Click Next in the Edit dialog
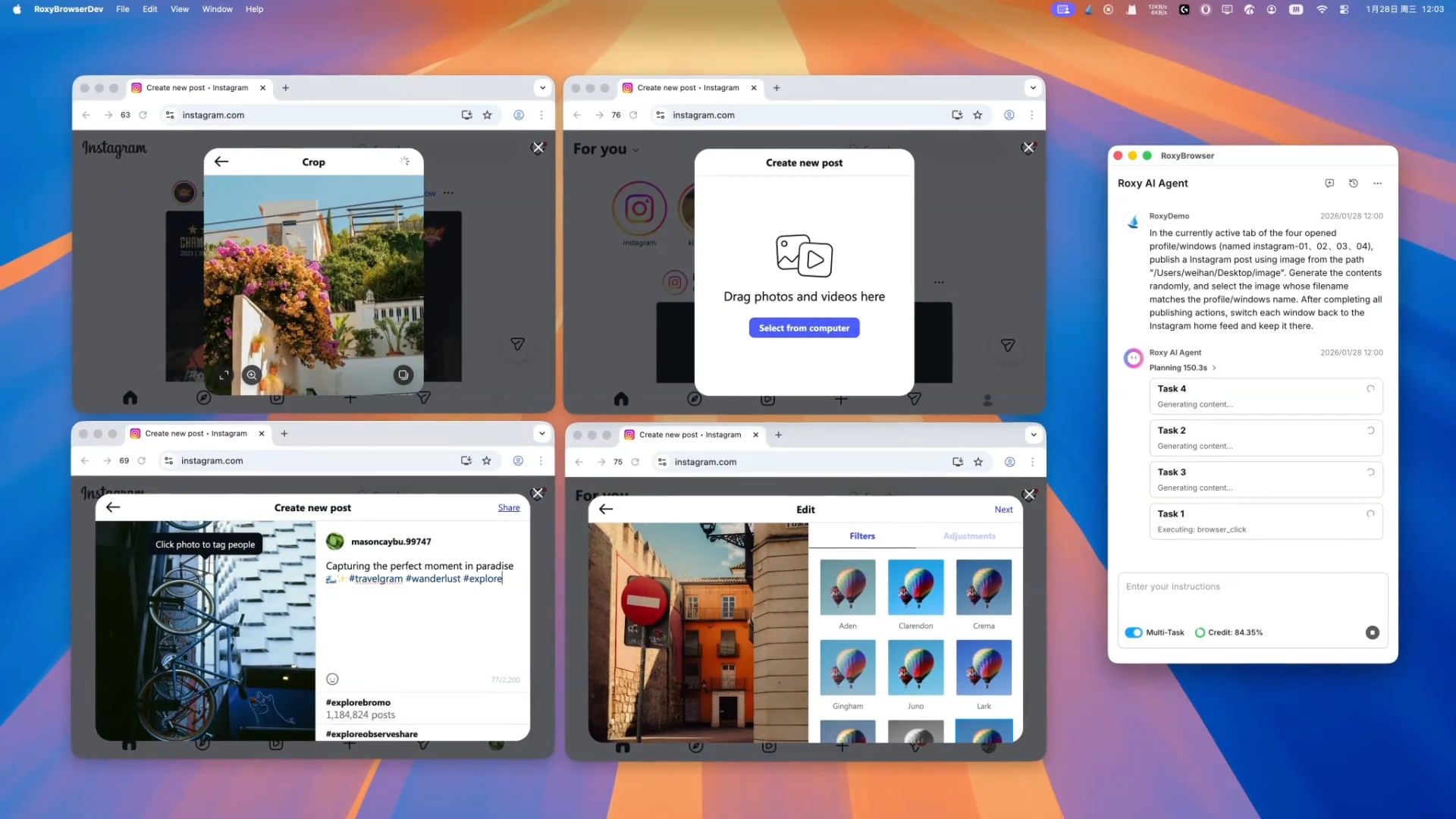The image size is (1456, 819). pos(1003,510)
